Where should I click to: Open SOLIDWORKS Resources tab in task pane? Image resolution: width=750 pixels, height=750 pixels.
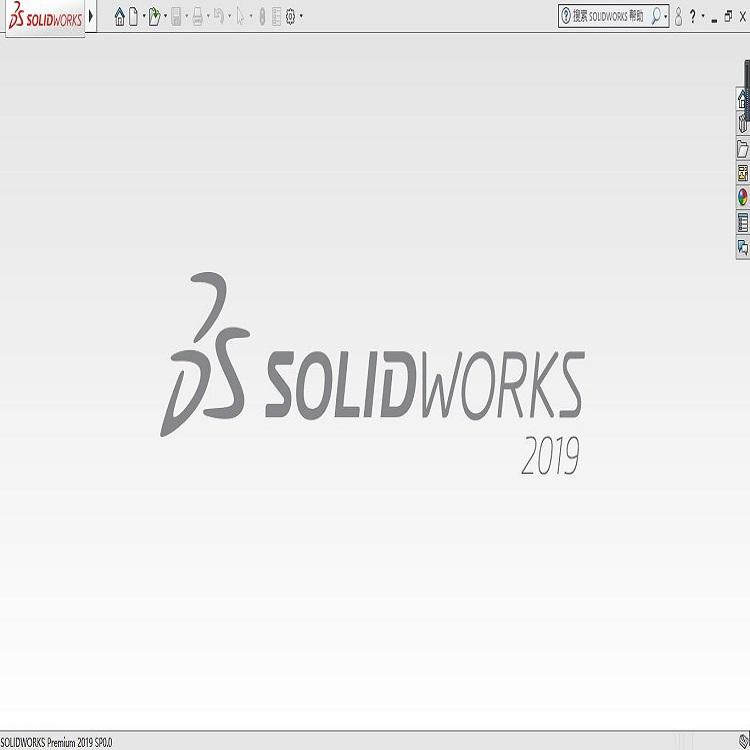click(742, 99)
